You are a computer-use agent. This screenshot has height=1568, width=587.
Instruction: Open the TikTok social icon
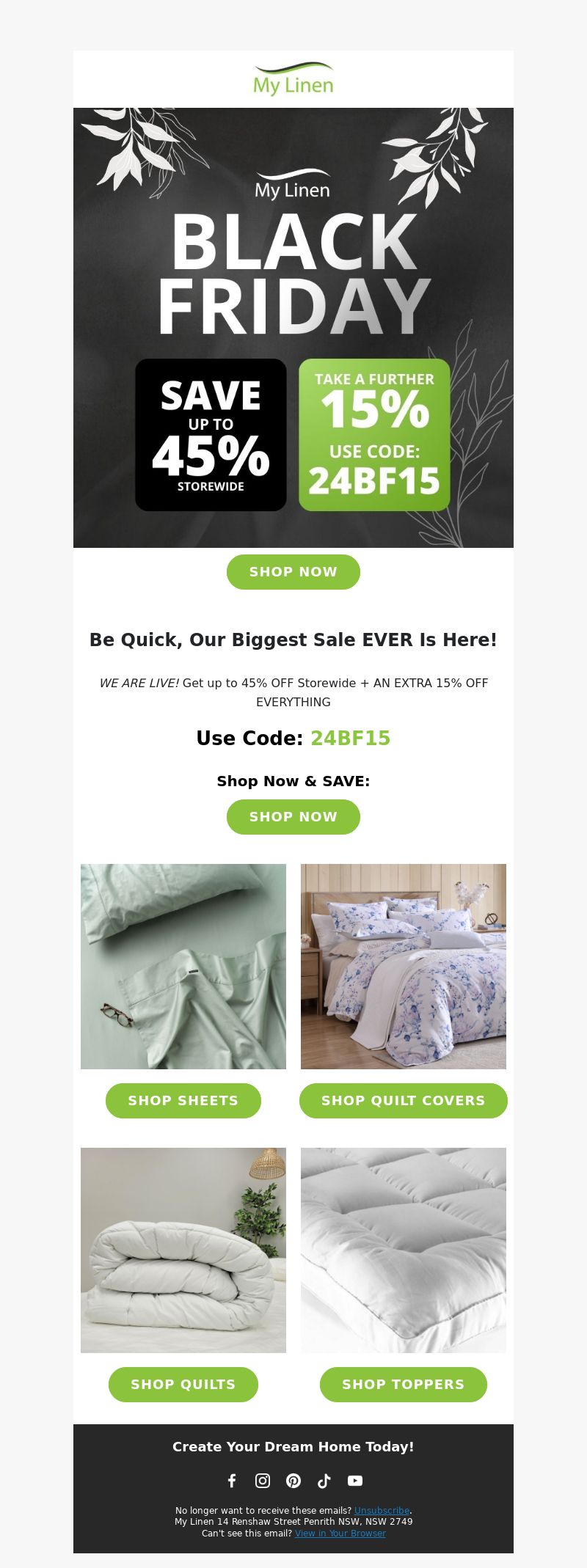(x=324, y=1481)
